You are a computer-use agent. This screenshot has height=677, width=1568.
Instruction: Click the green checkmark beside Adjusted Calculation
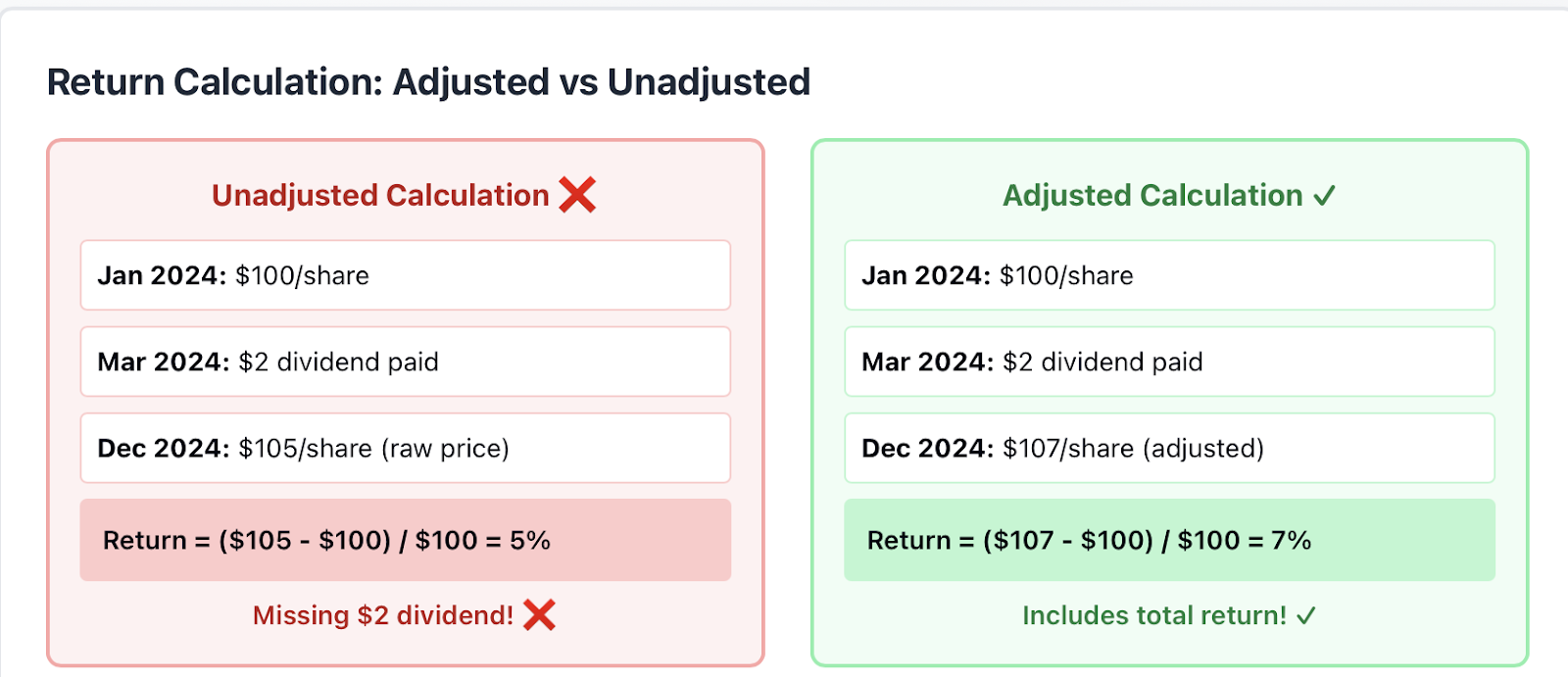tap(1324, 196)
